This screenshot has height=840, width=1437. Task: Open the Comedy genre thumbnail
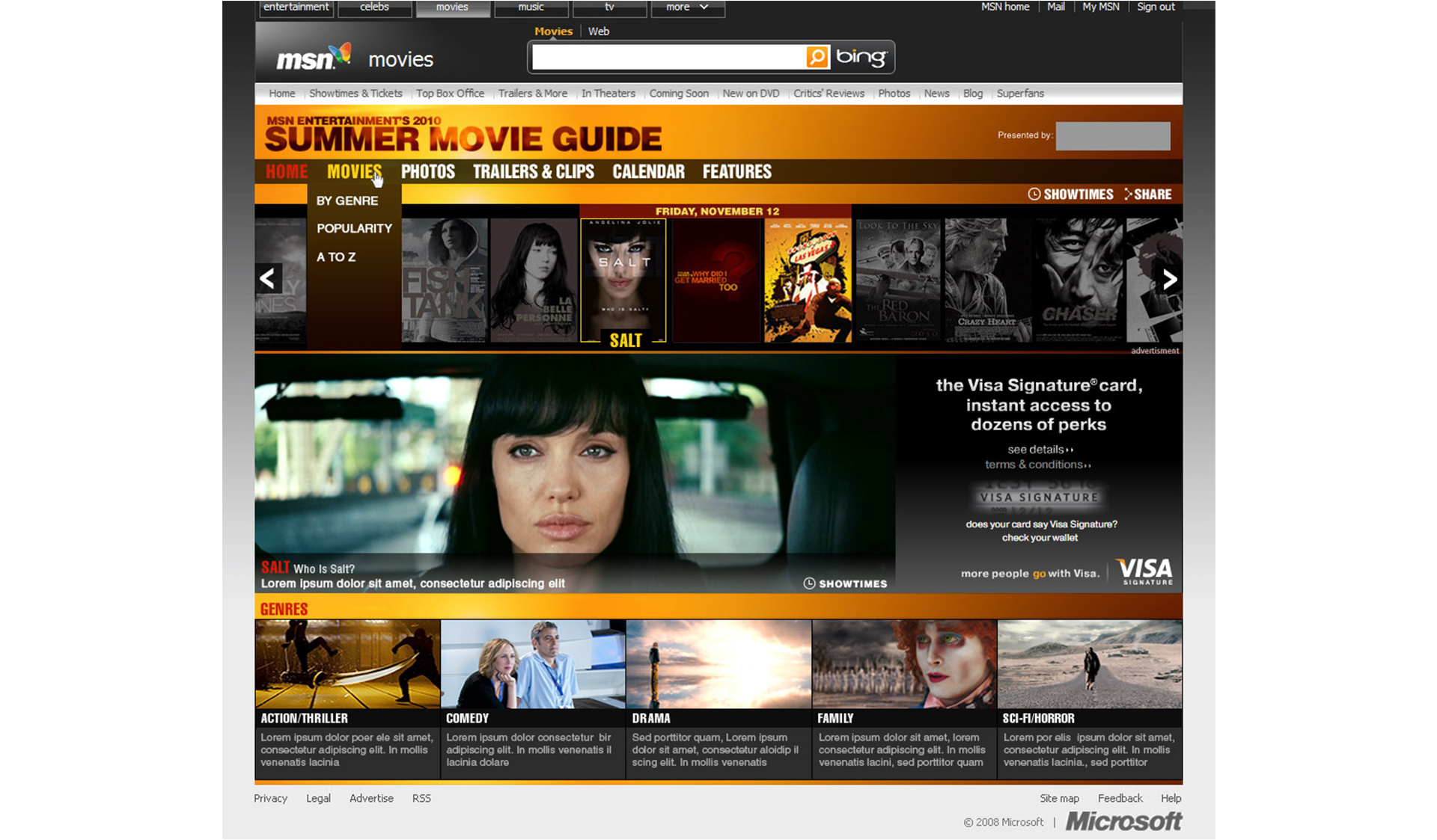click(533, 663)
